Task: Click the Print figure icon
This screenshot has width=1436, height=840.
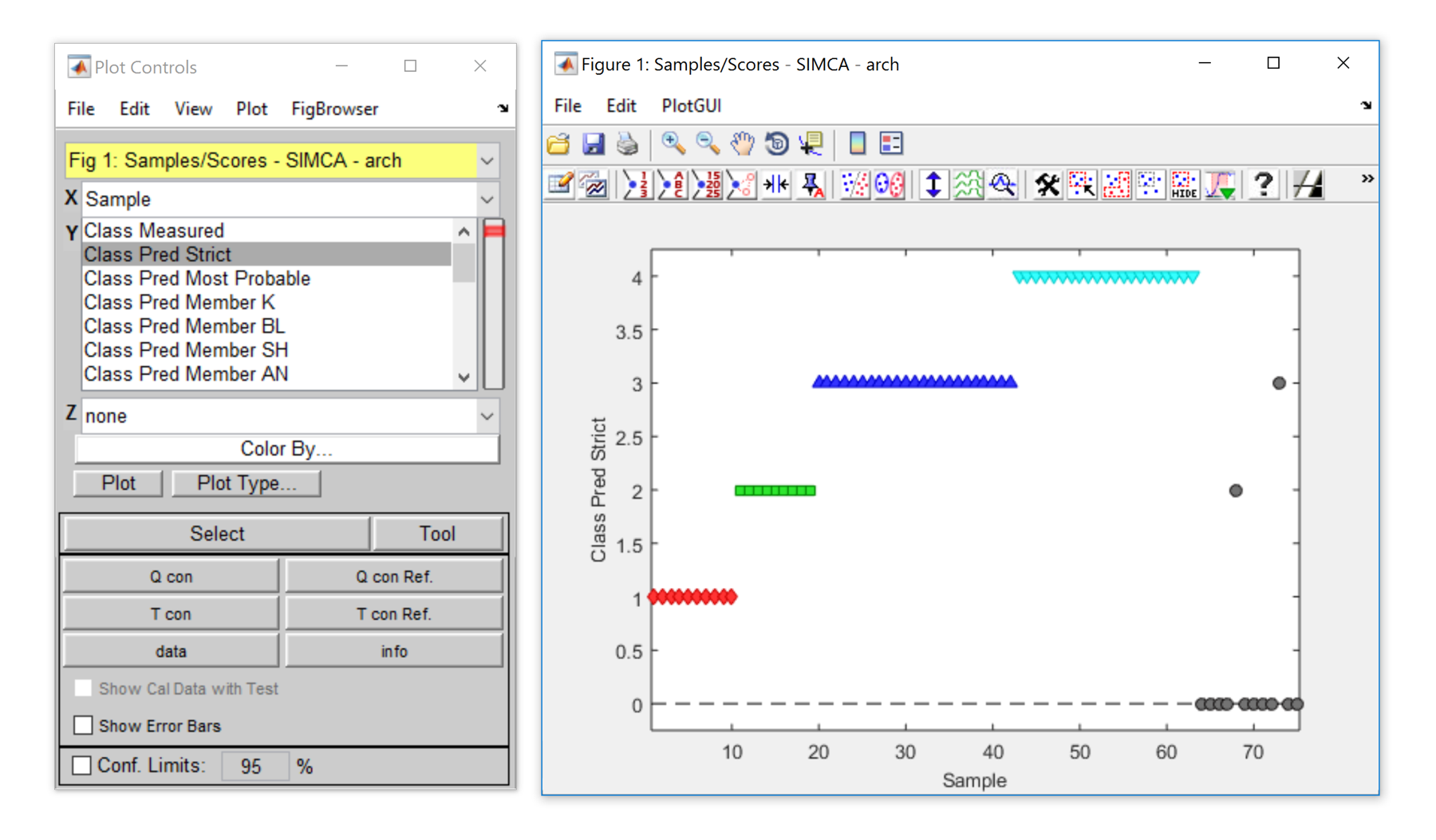Action: click(x=628, y=144)
